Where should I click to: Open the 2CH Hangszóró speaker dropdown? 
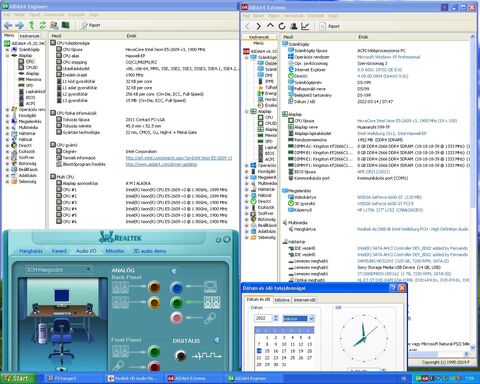pyautogui.click(x=59, y=269)
